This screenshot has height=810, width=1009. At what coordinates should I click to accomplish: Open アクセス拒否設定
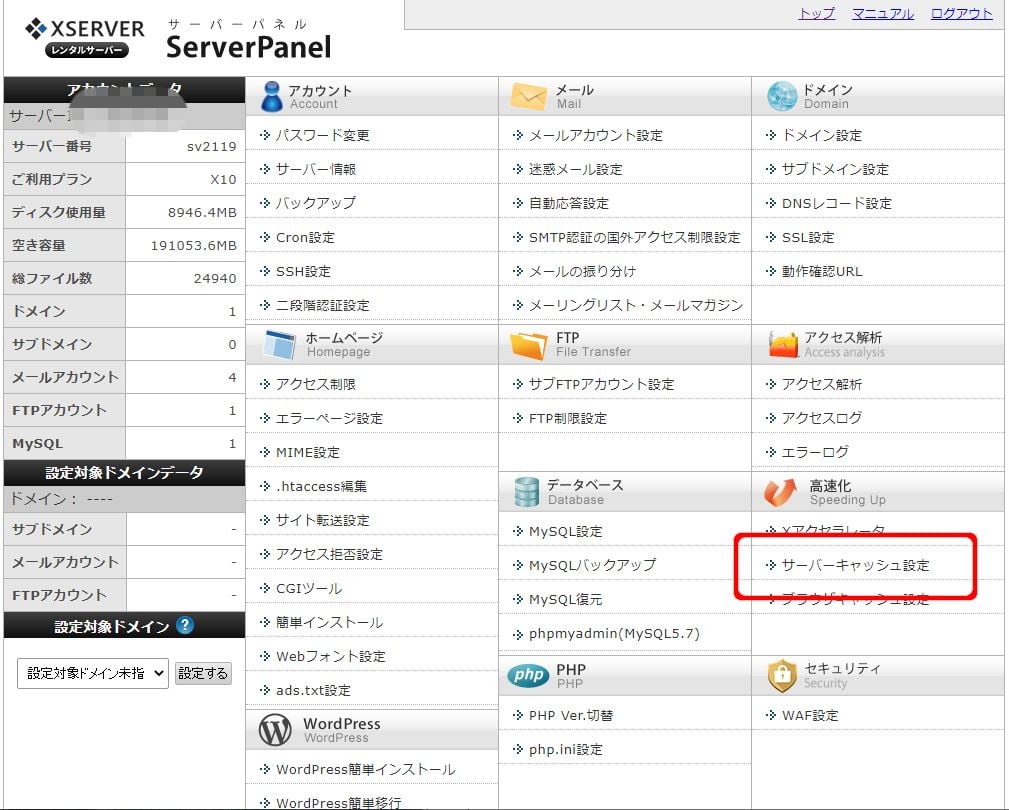(x=329, y=555)
